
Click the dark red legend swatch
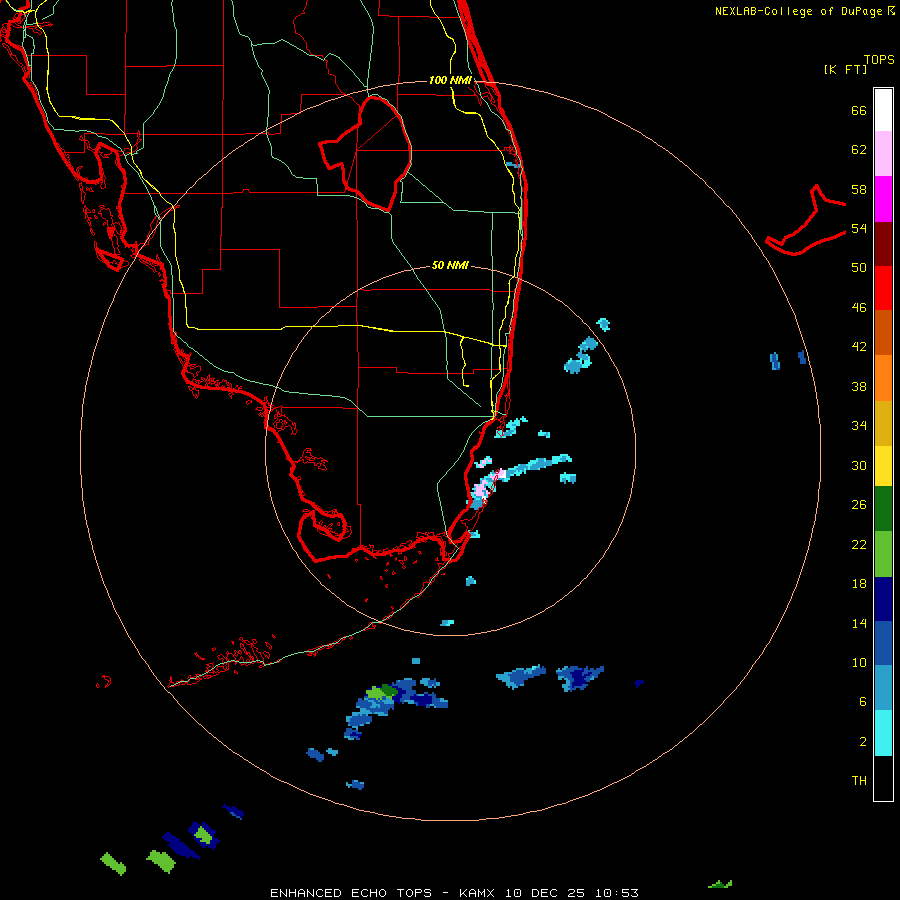point(883,243)
